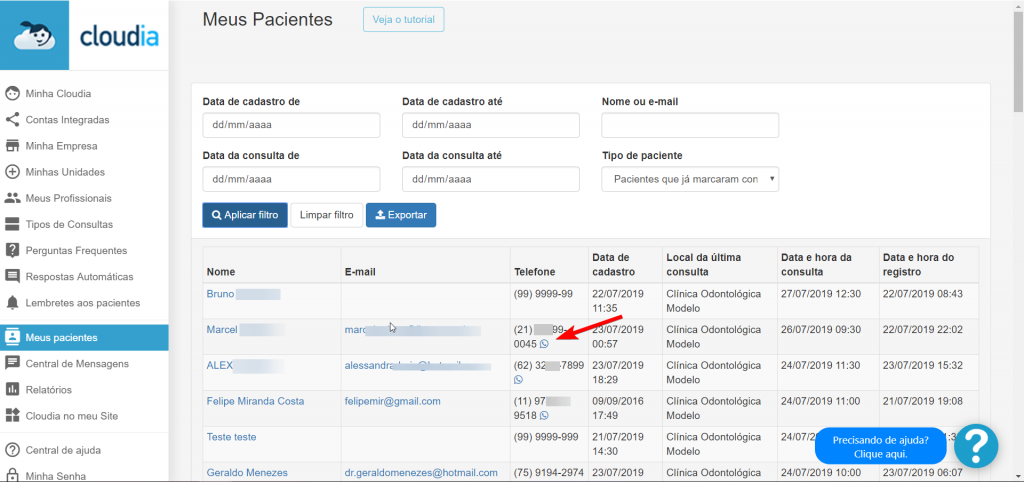Open patient Bruno link
Image resolution: width=1024 pixels, height=482 pixels.
220,294
